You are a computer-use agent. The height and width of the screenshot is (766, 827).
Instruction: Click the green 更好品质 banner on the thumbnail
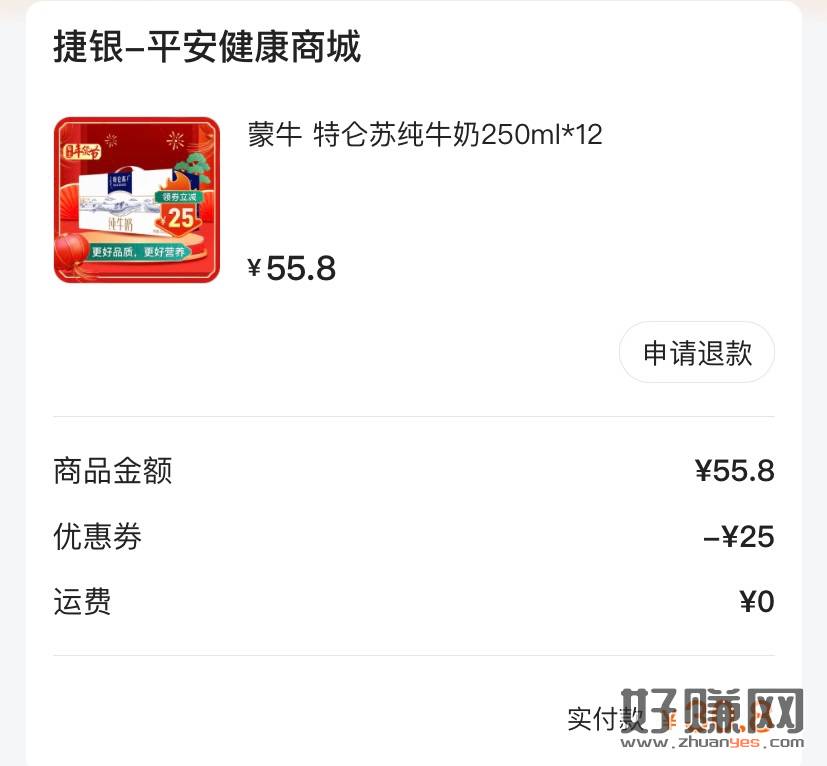pos(138,252)
